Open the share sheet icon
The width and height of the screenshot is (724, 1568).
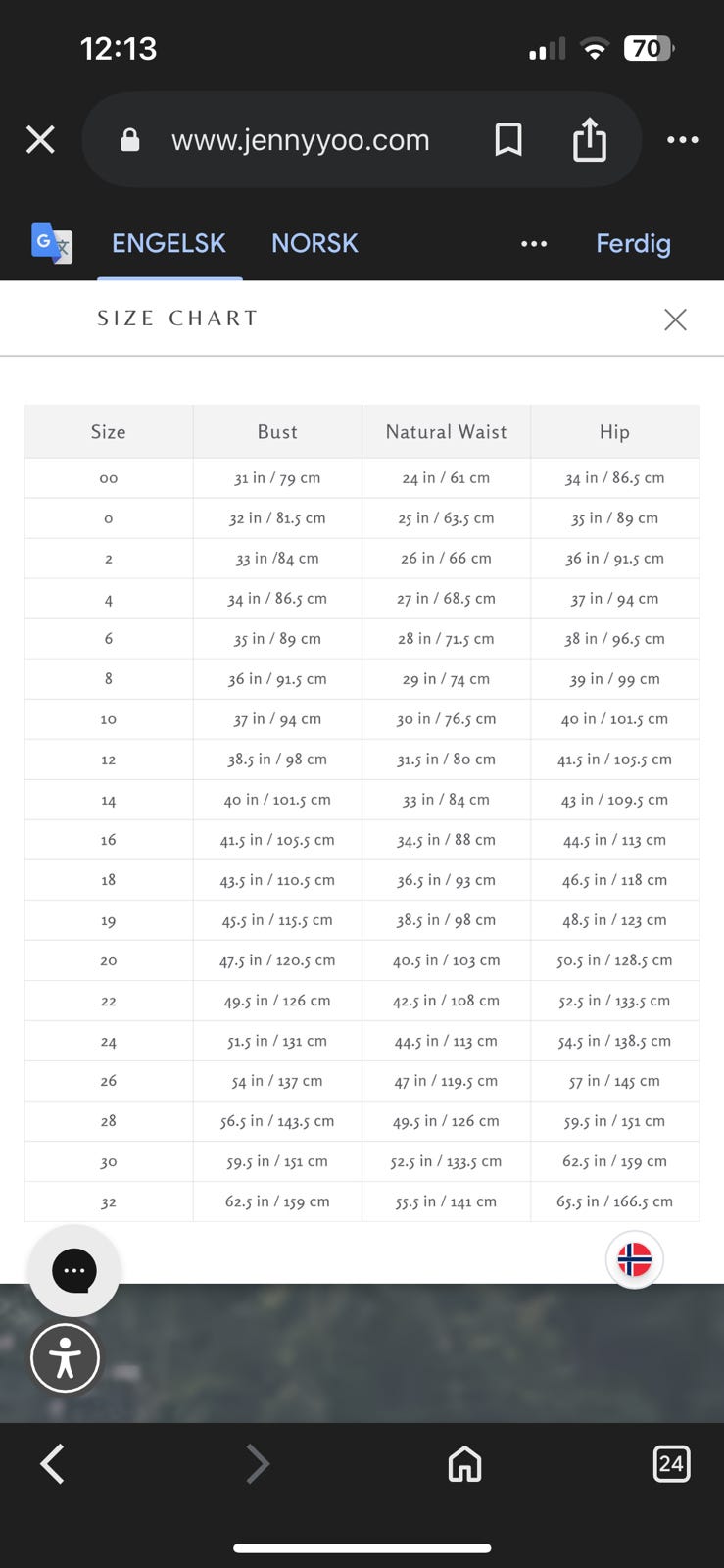tap(589, 139)
